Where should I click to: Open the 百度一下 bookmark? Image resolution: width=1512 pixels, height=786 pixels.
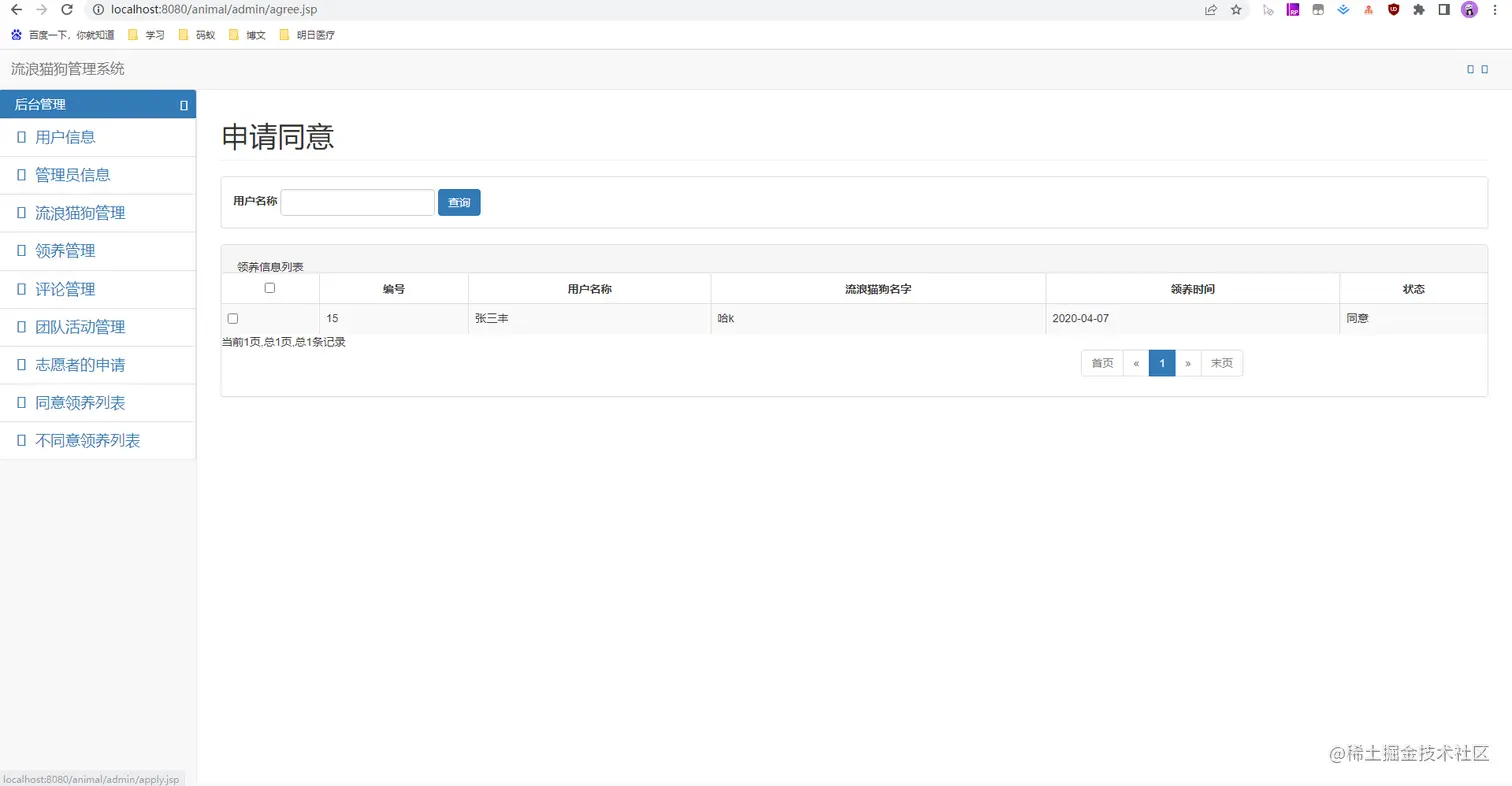(x=62, y=35)
